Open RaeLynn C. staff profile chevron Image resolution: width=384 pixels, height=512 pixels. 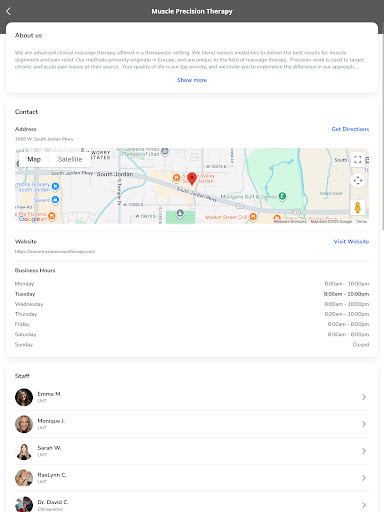click(x=364, y=478)
